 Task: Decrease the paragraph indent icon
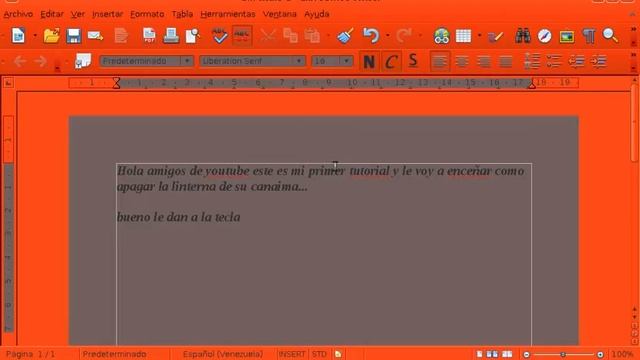pos(576,61)
